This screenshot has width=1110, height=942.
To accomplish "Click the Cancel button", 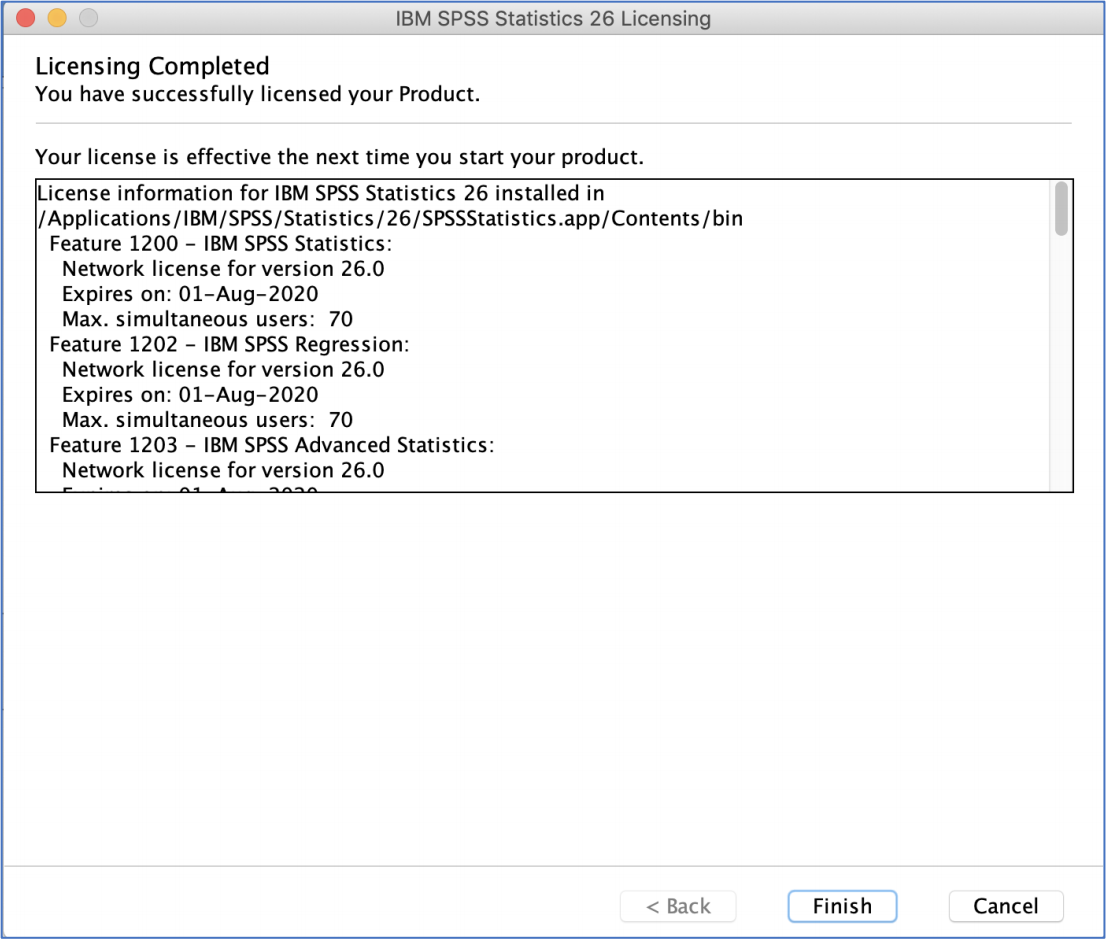I will [x=1008, y=908].
